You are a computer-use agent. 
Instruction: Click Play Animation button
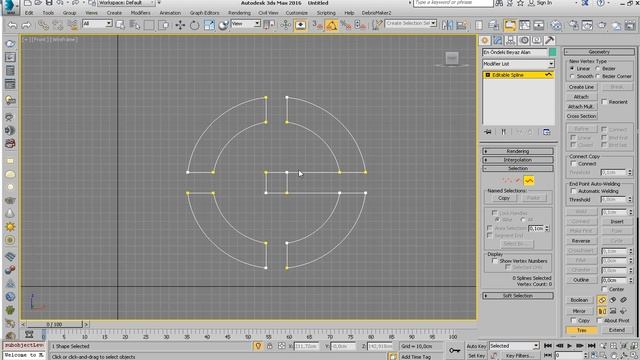click(x=569, y=346)
